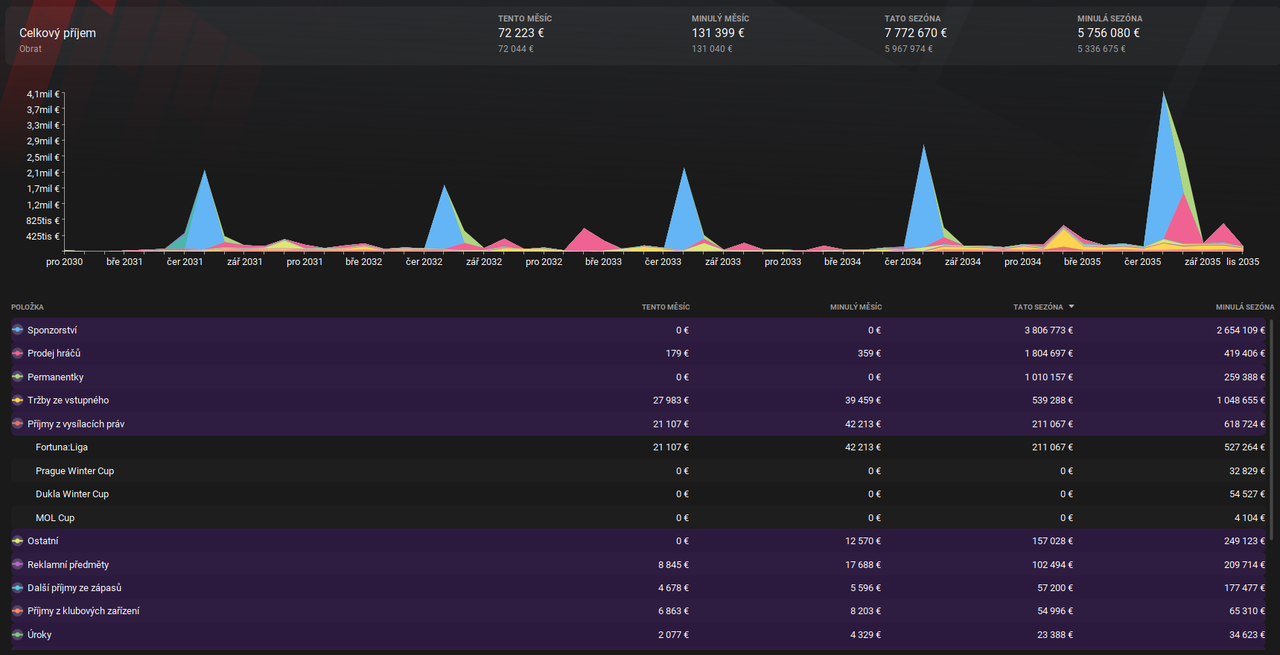Click the čer 2034 axis label

click(903, 262)
